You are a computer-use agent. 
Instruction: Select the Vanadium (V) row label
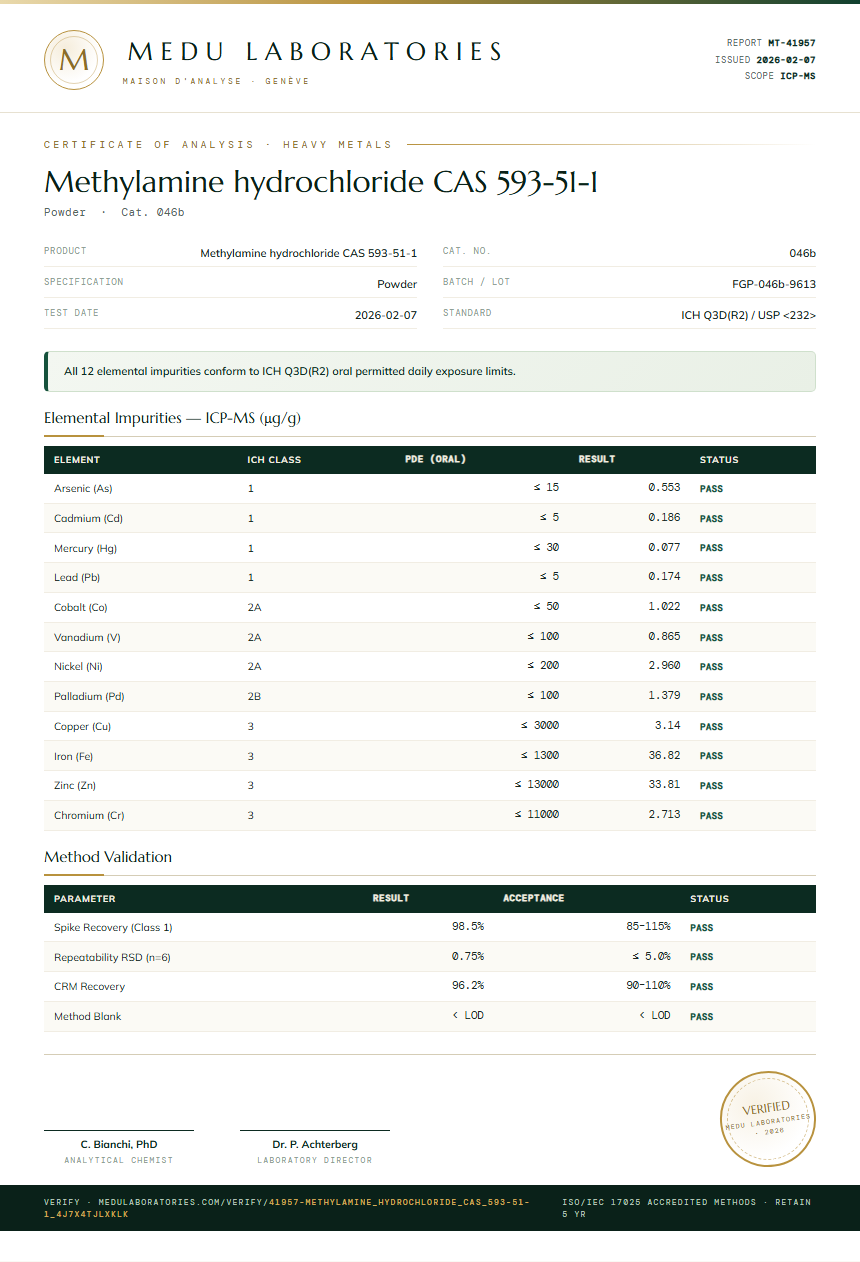tap(87, 637)
